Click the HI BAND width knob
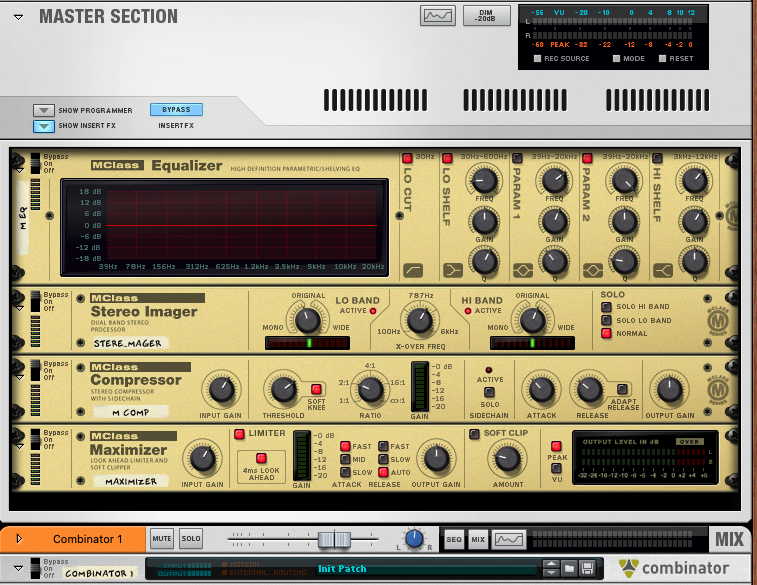 pyautogui.click(x=532, y=319)
